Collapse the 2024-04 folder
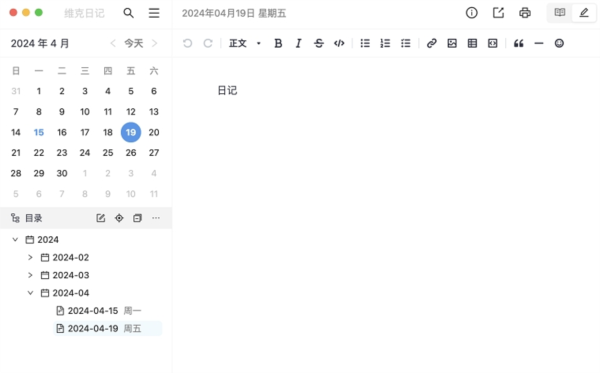Screen dimensions: 600x373 (x=31, y=293)
